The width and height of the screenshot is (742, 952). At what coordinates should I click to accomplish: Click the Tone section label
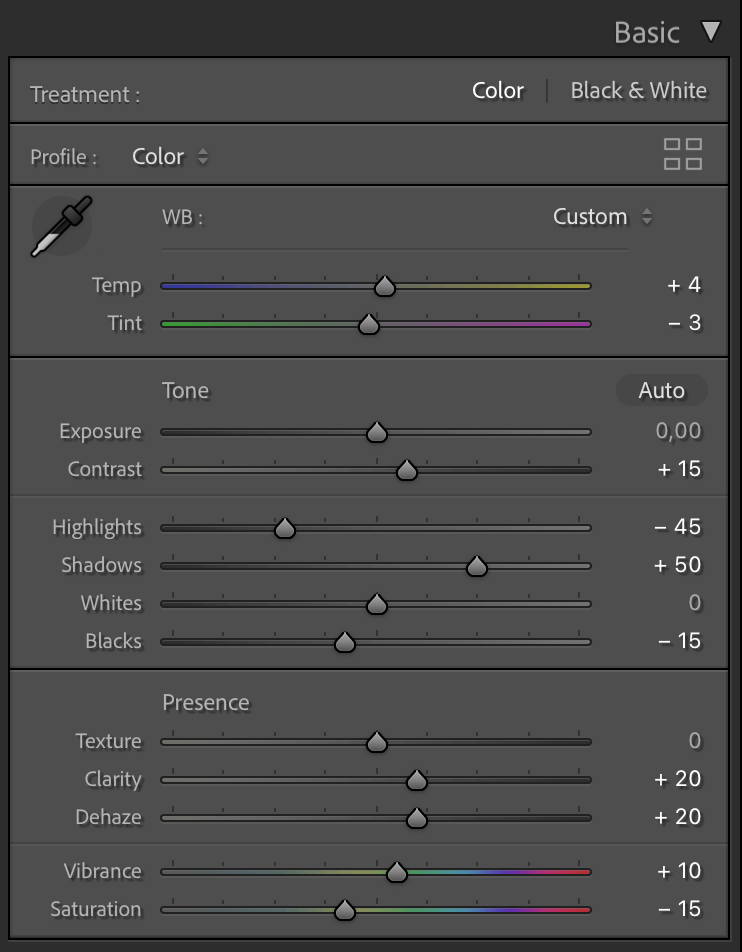pyautogui.click(x=185, y=390)
